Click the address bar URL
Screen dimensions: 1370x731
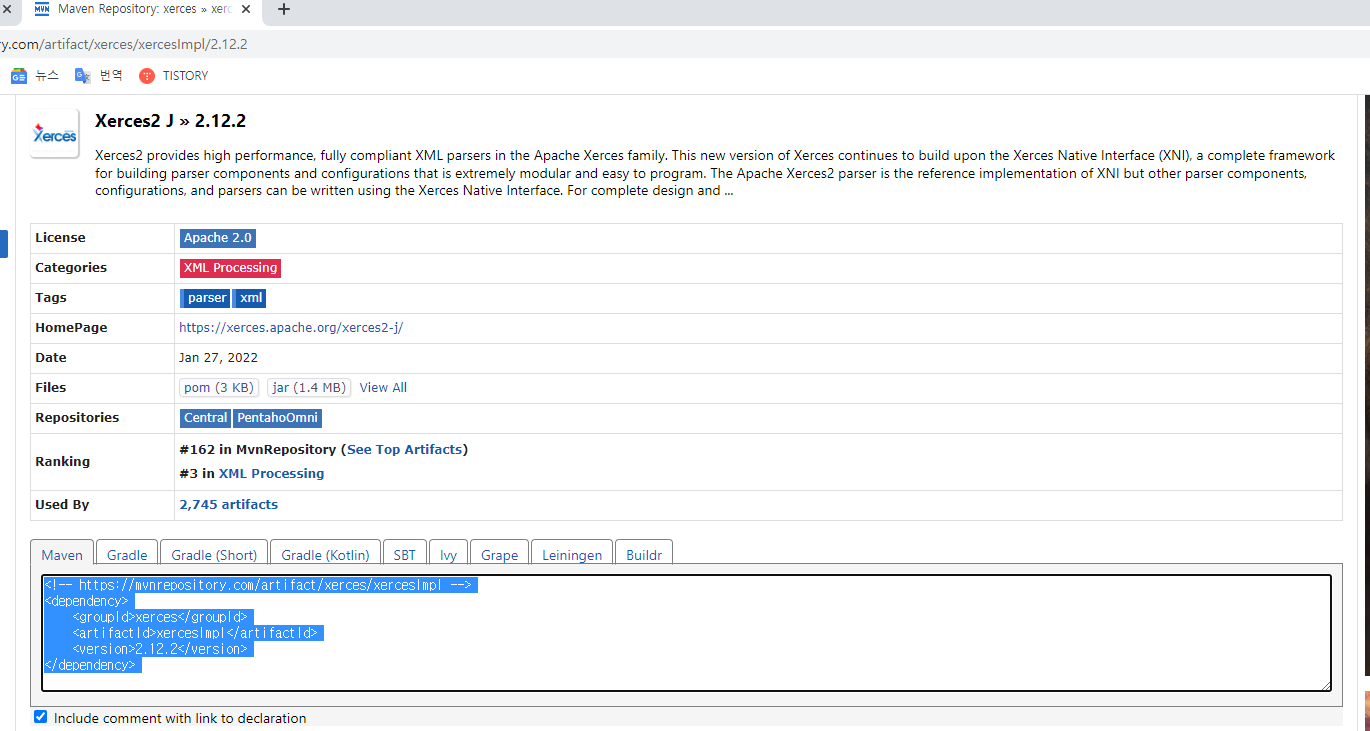124,45
